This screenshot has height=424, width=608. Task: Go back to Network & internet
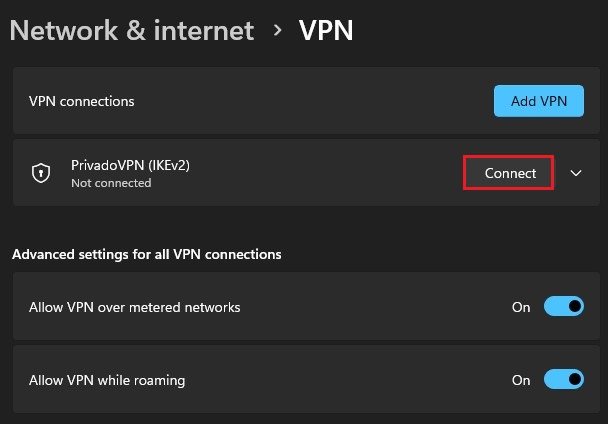pyautogui.click(x=132, y=30)
